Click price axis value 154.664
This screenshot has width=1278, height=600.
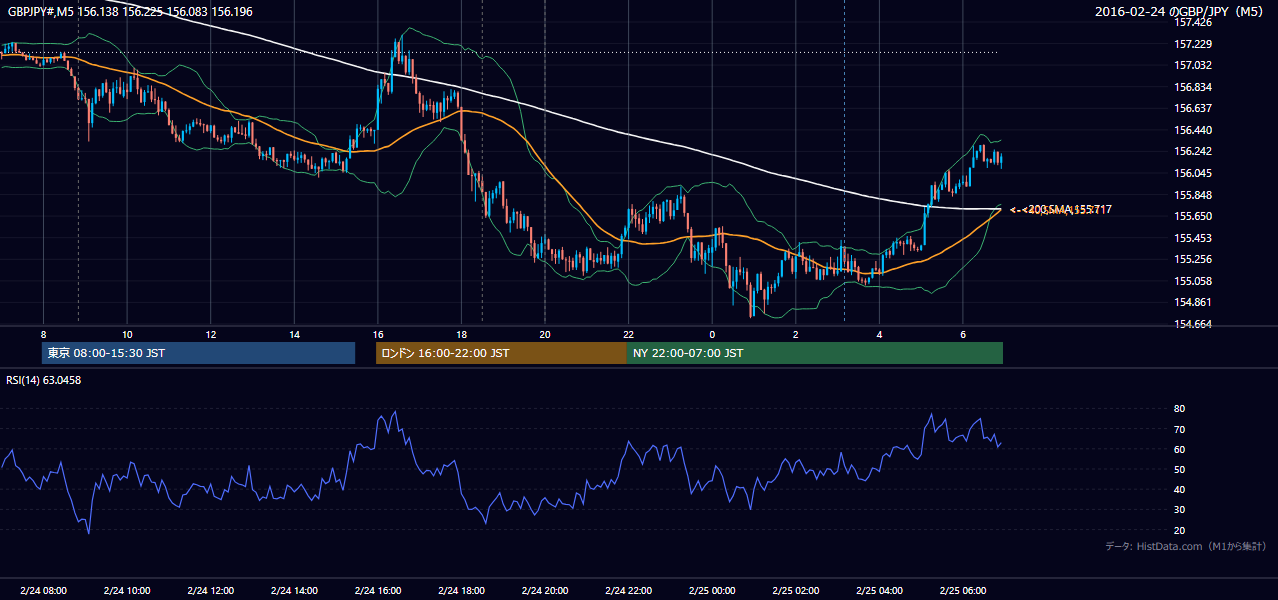(1194, 324)
